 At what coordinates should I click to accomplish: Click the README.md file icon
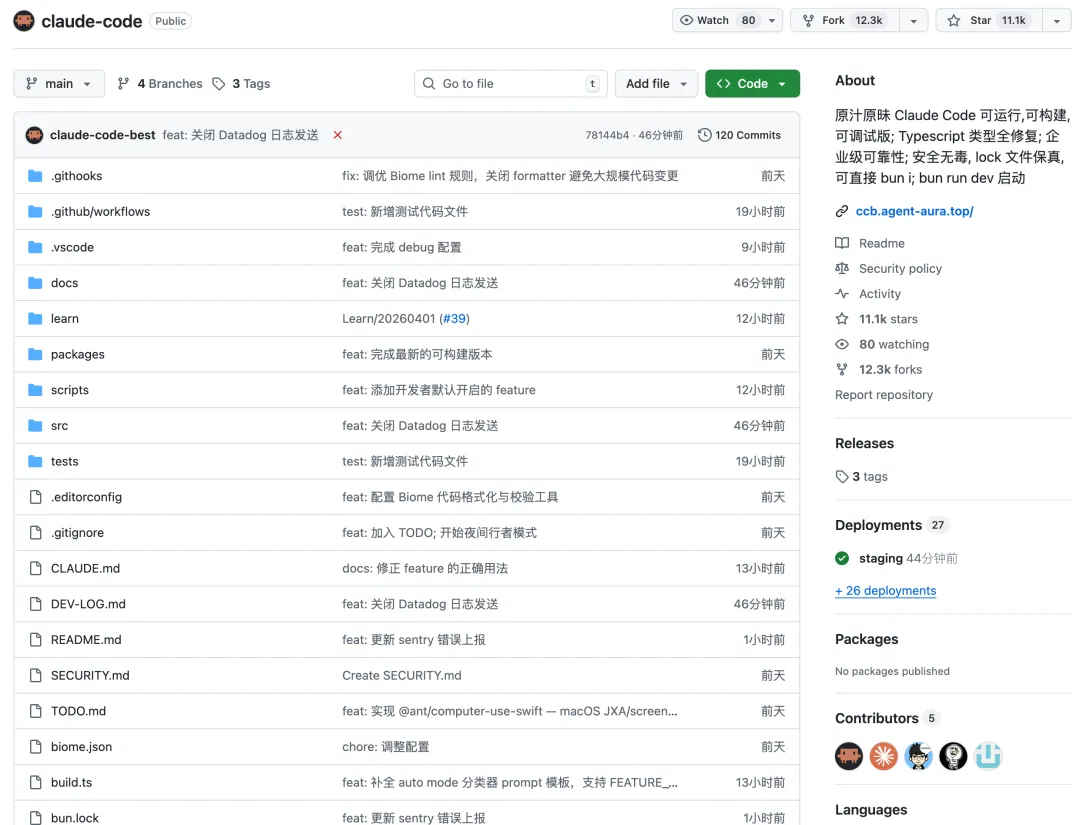[35, 640]
